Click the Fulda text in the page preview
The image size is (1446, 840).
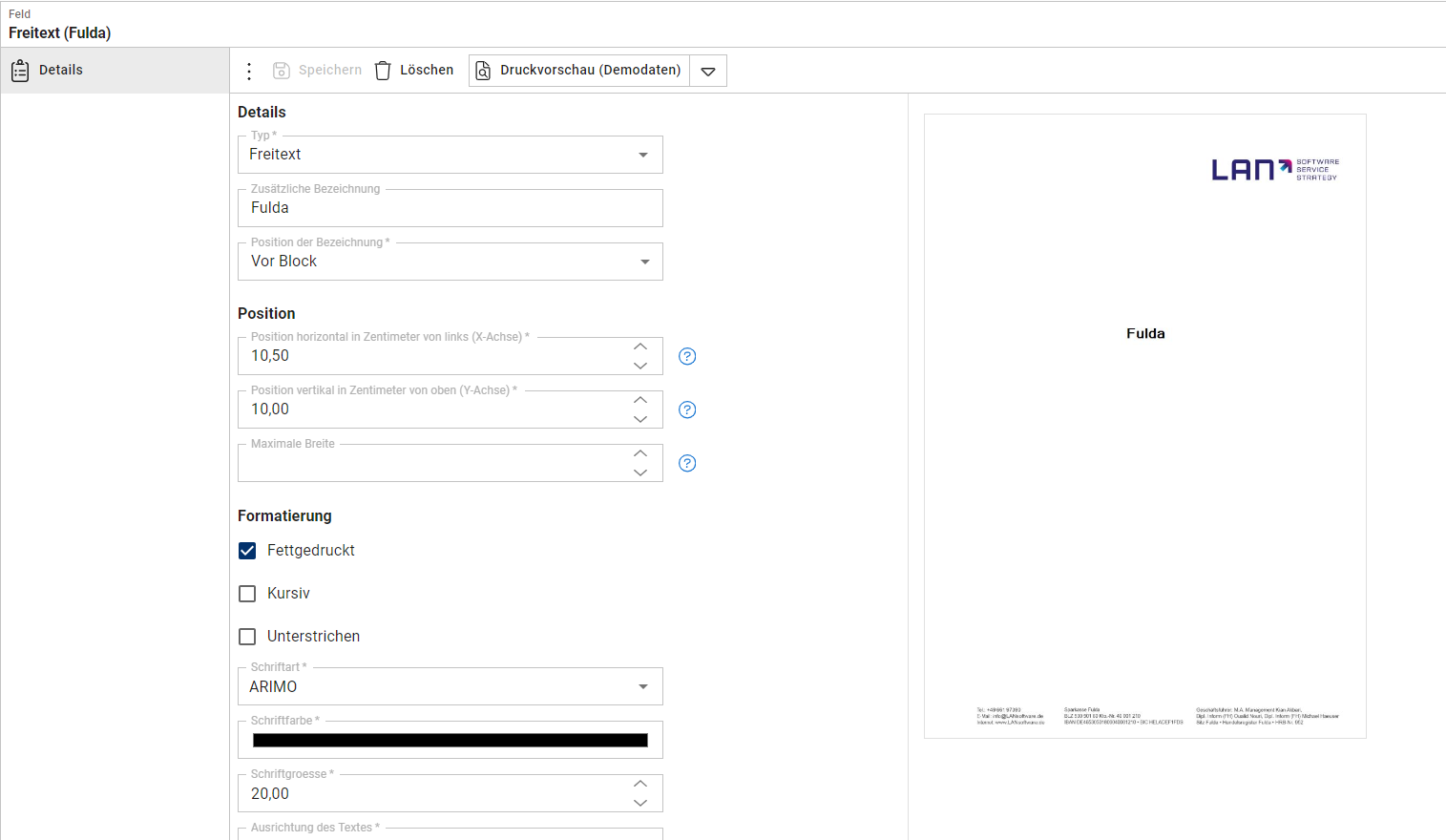point(1145,333)
